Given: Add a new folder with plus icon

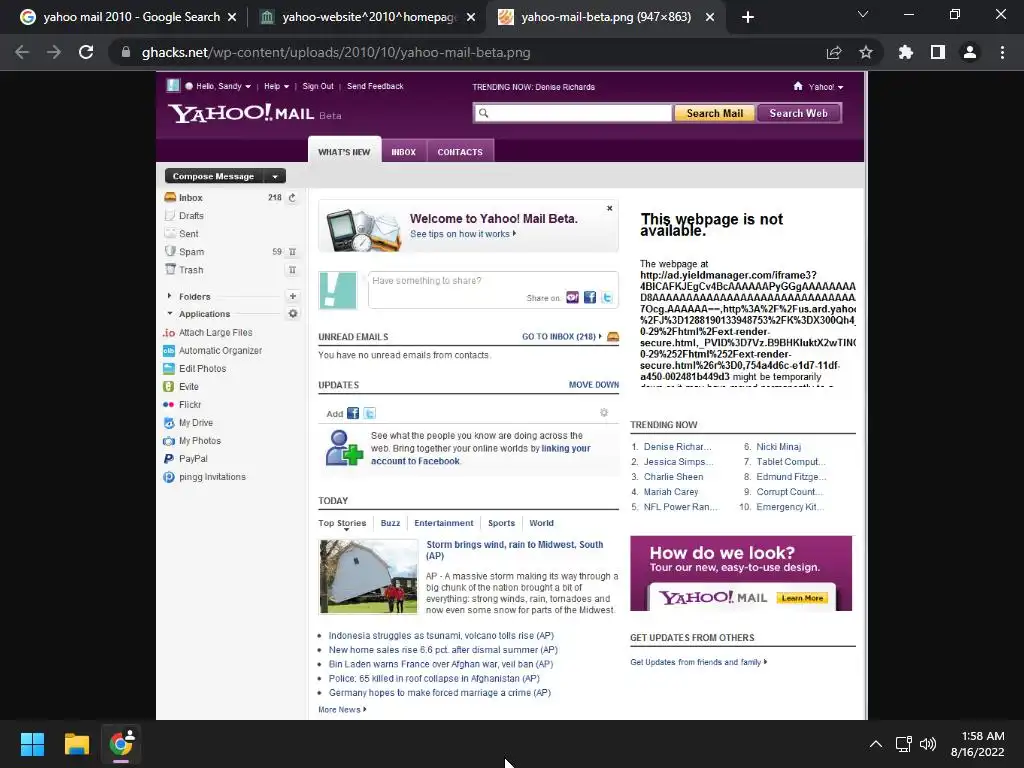Looking at the screenshot, I should [293, 296].
